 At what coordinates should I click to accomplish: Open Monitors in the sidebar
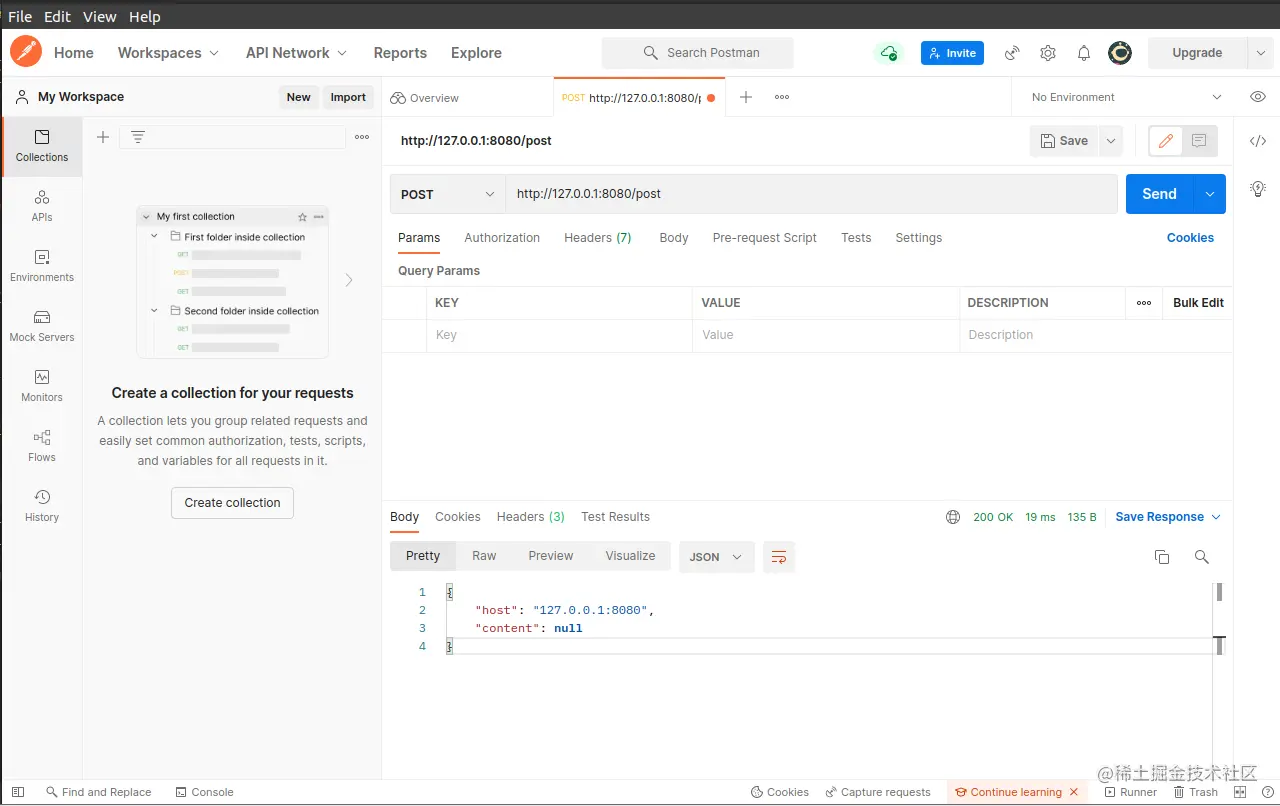42,386
